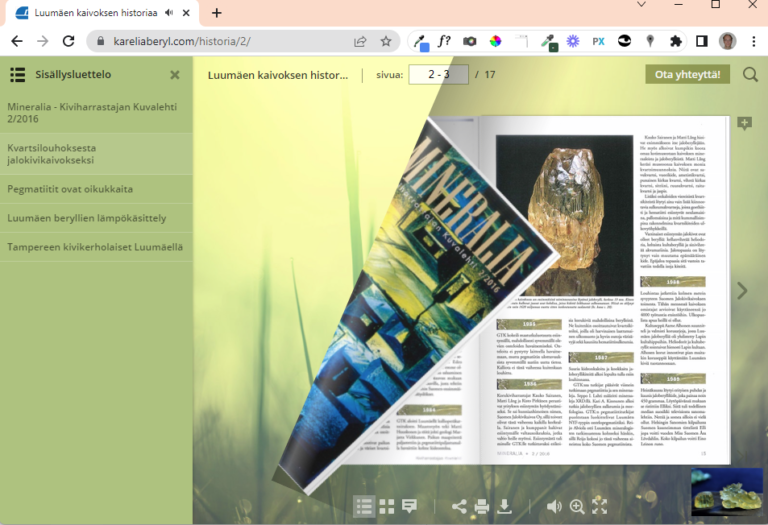Click the map pin extension icon
The width and height of the screenshot is (768, 525).
[650, 41]
